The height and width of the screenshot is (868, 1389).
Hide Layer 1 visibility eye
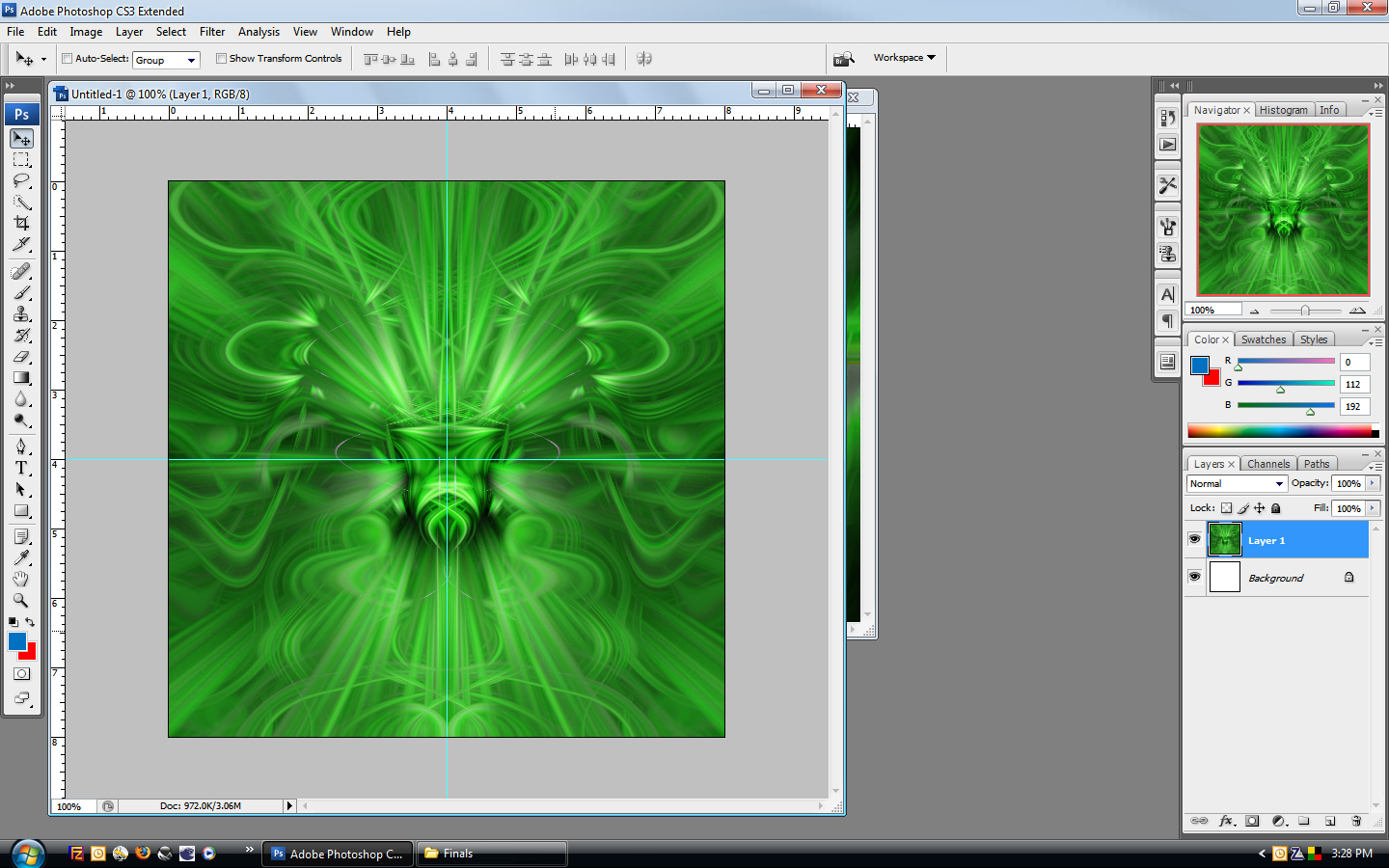coord(1194,539)
